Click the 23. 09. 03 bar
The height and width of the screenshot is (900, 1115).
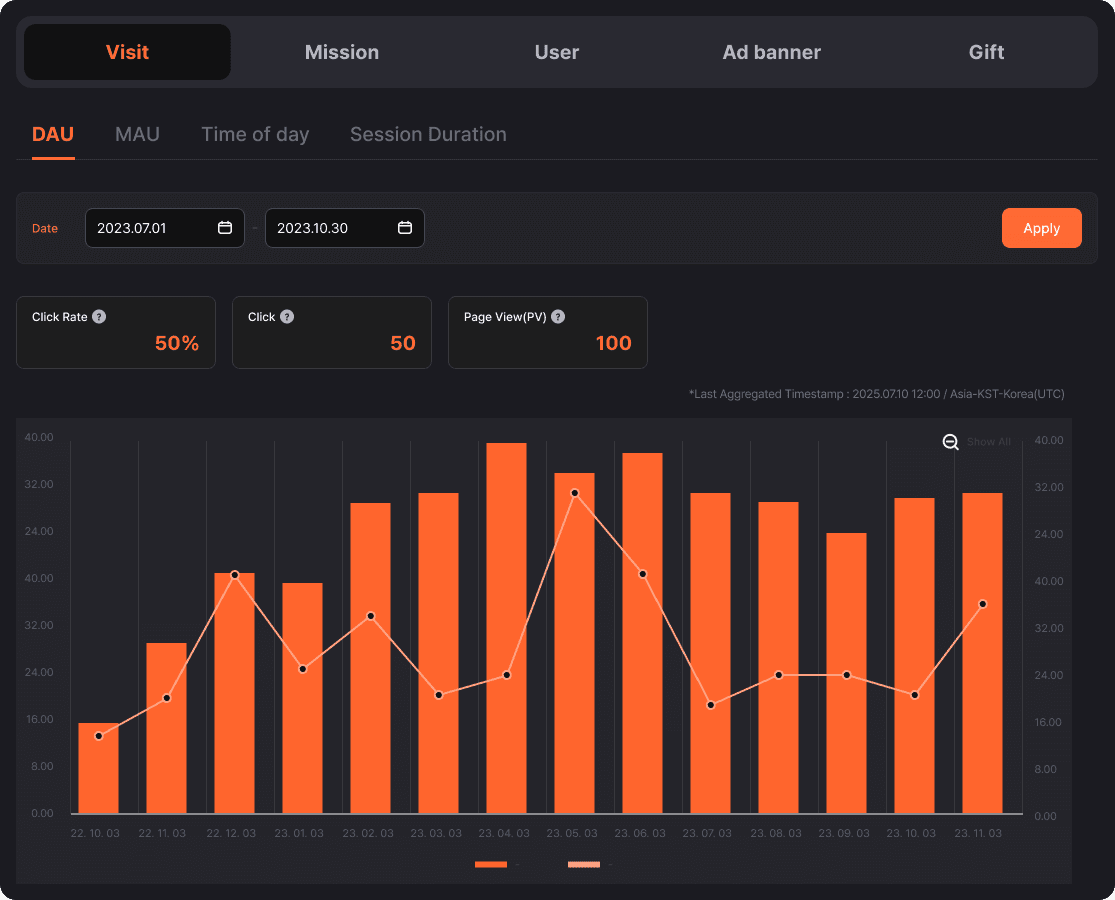(x=846, y=673)
